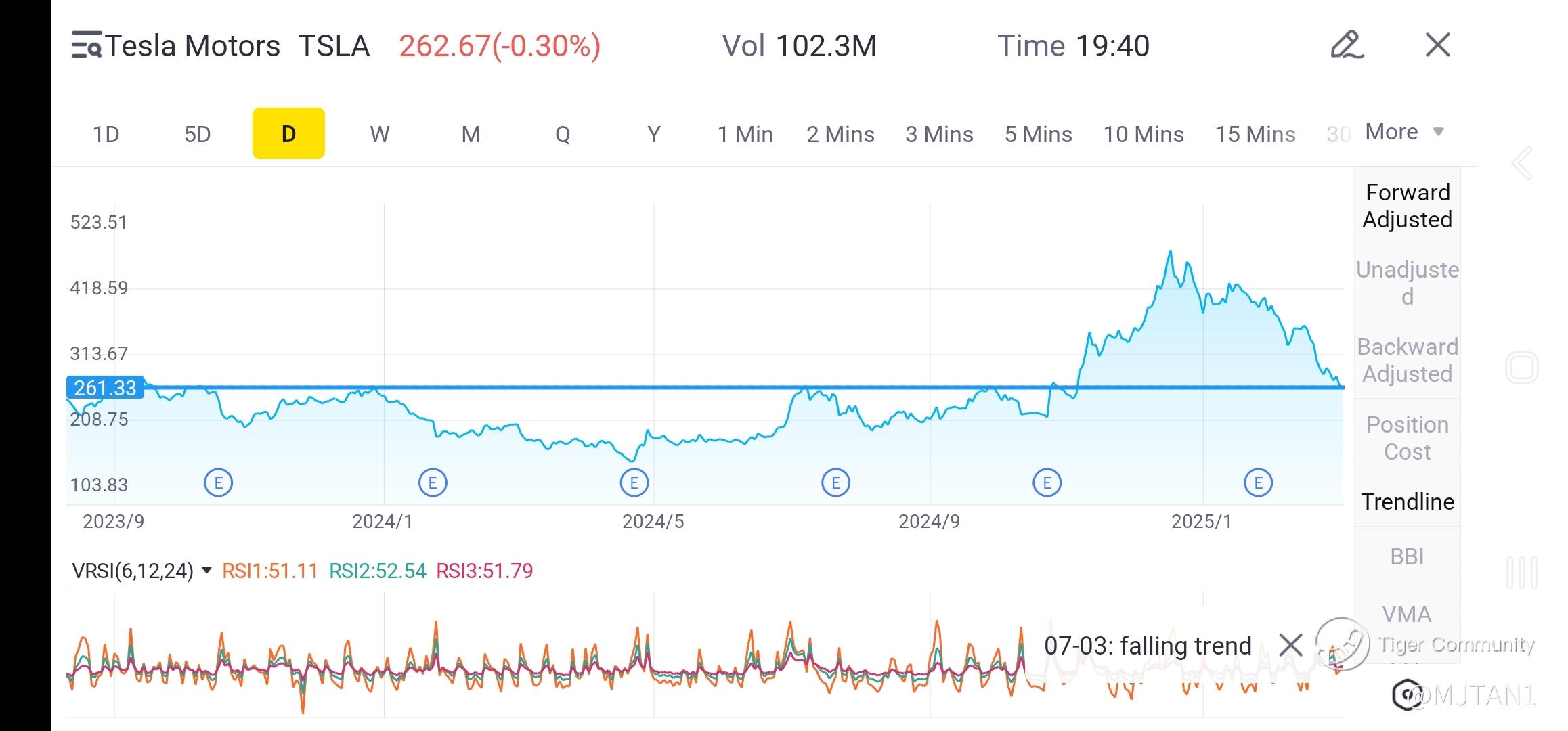The width and height of the screenshot is (1568, 731).
Task: Select the 5D timeframe tab
Action: click(x=198, y=134)
